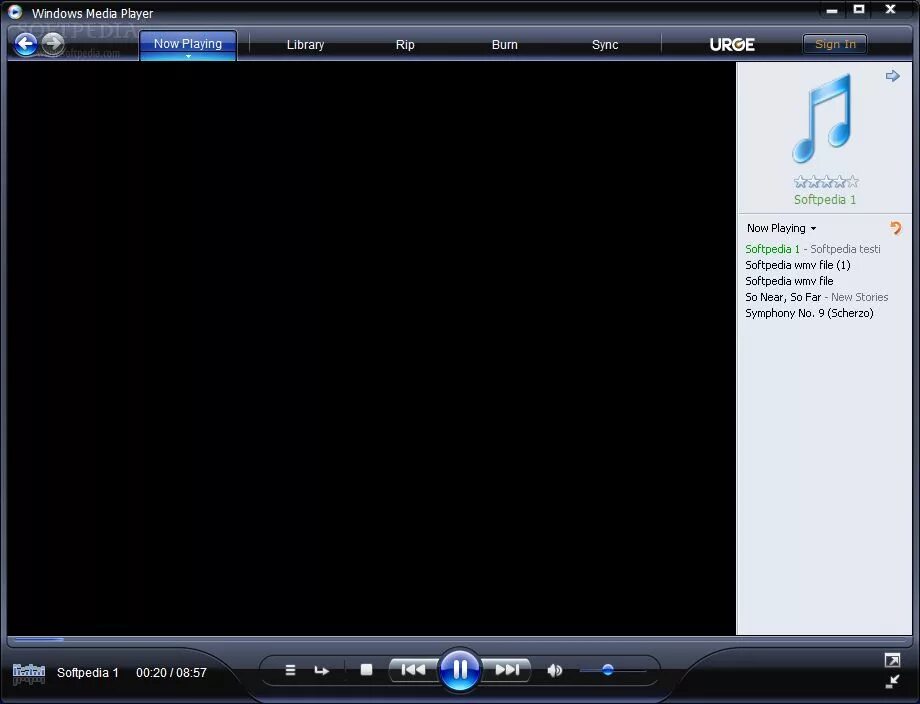Click the elapsed time display 00:20 / 08:57
920x704 pixels.
coord(171,673)
